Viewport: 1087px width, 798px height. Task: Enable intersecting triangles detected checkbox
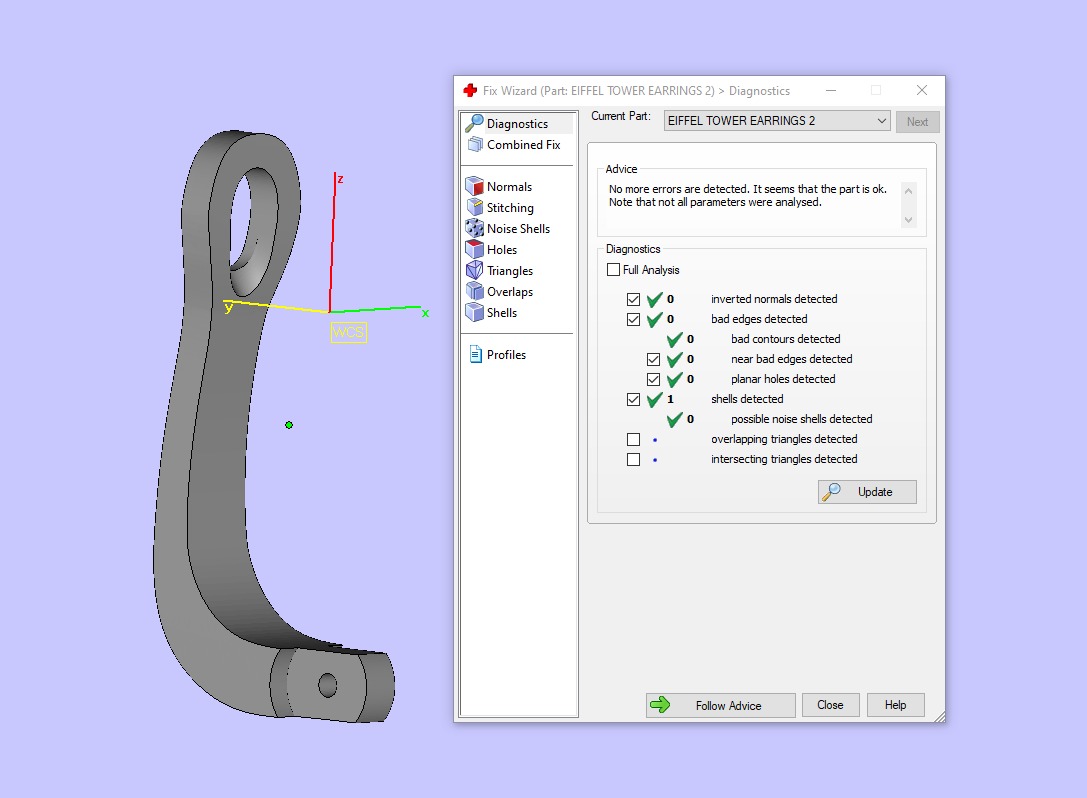coord(633,460)
